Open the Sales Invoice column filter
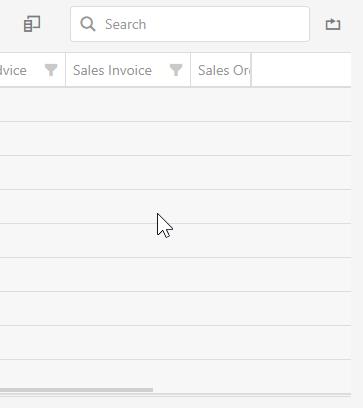The image size is (363, 408). pos(176,70)
